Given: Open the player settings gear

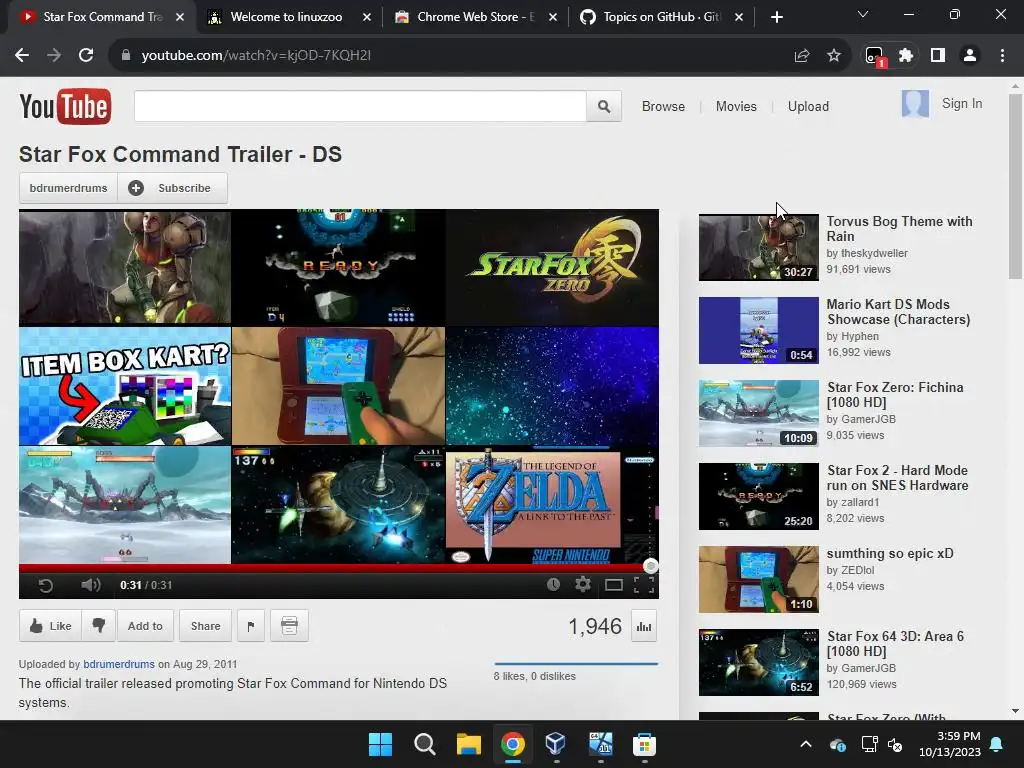Looking at the screenshot, I should pos(583,584).
